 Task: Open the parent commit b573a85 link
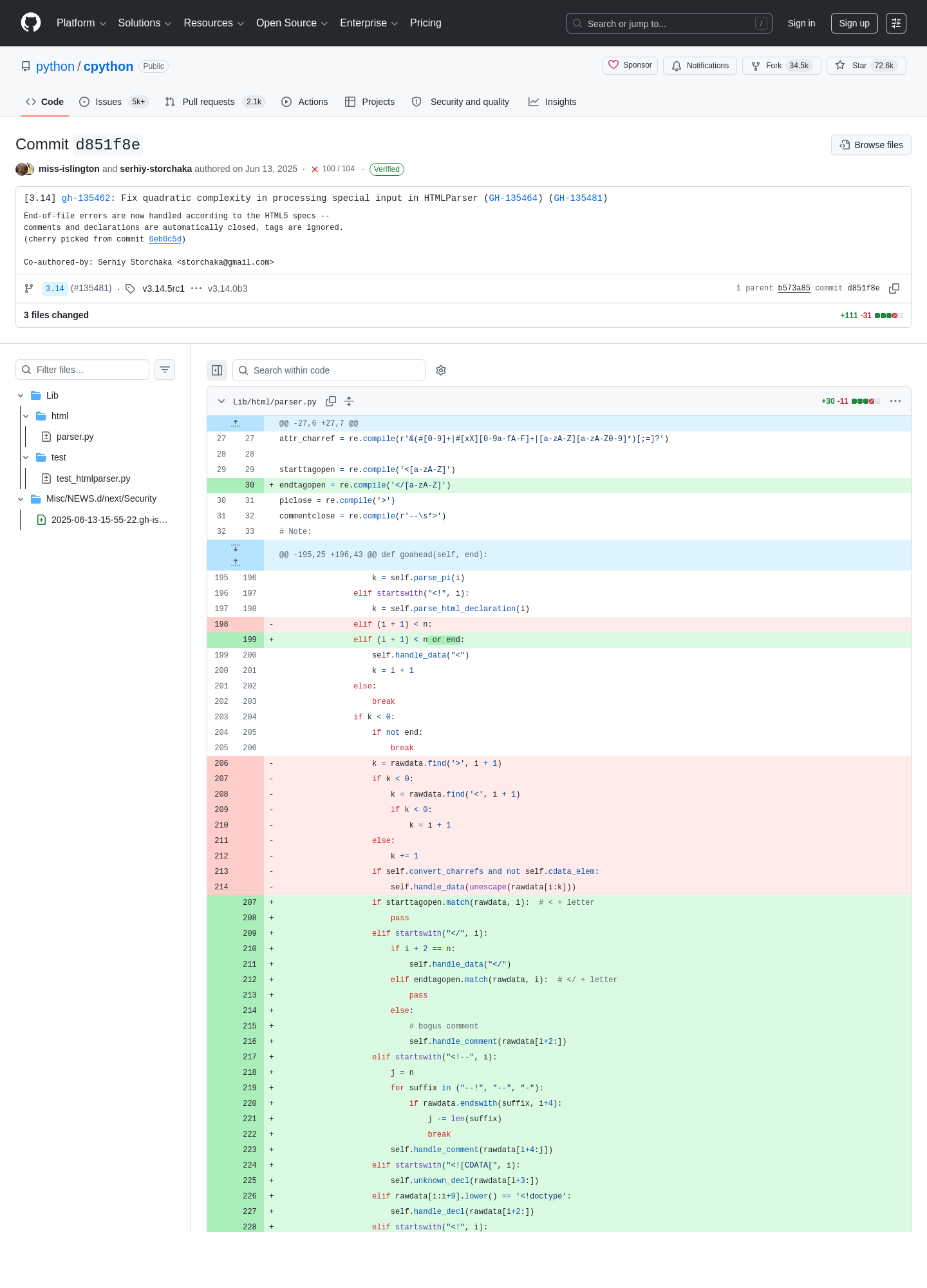coord(794,289)
